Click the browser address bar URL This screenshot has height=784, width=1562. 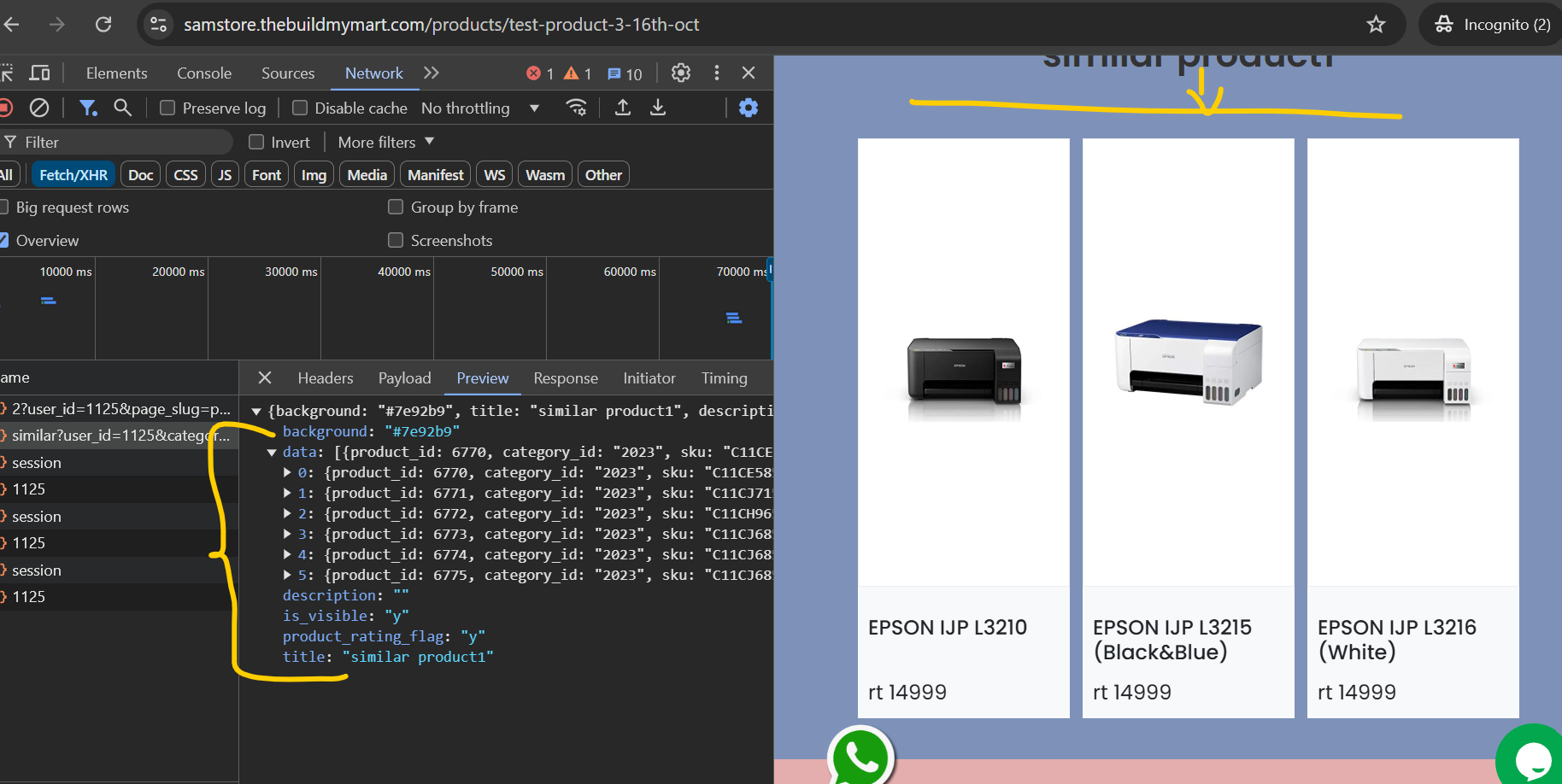click(x=442, y=24)
